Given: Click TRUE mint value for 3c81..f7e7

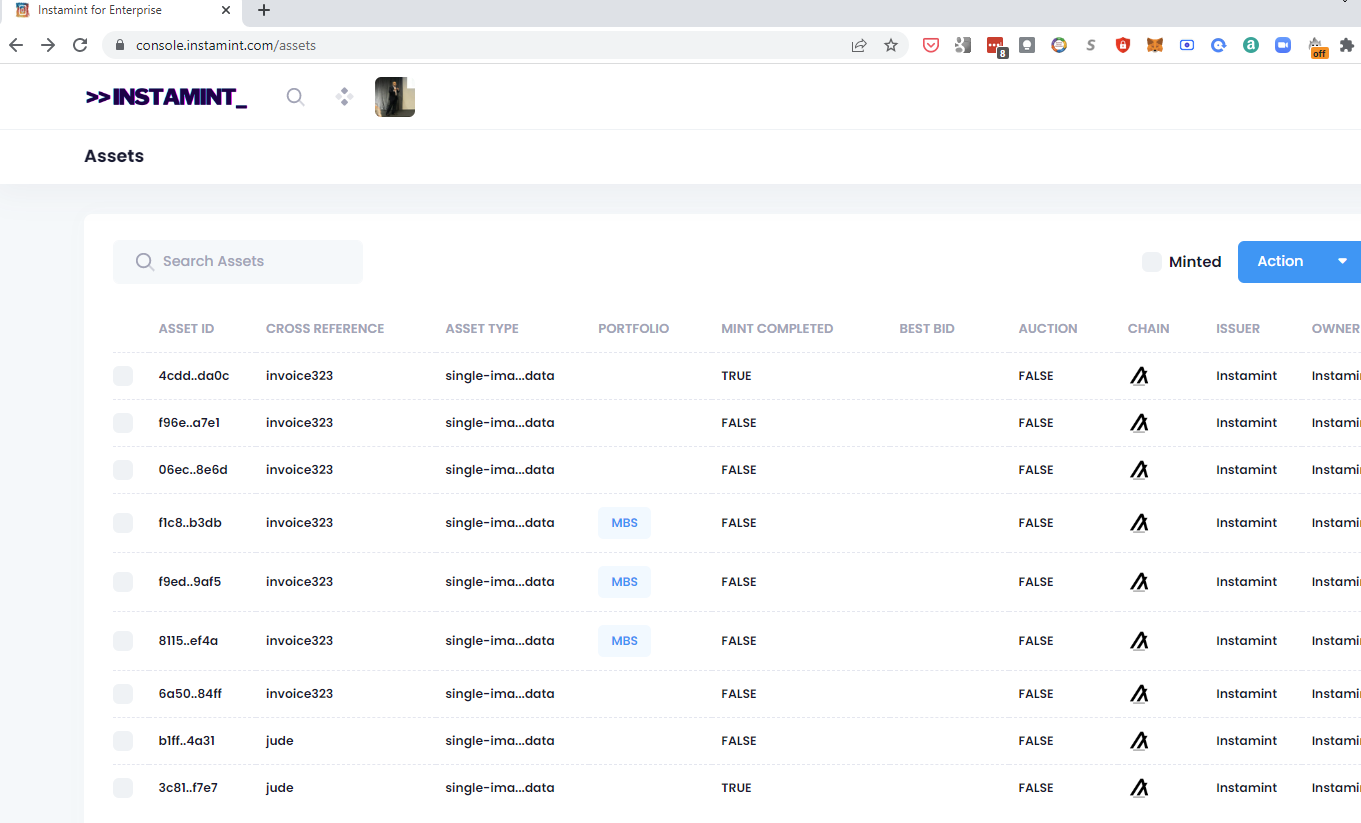Looking at the screenshot, I should [x=736, y=788].
